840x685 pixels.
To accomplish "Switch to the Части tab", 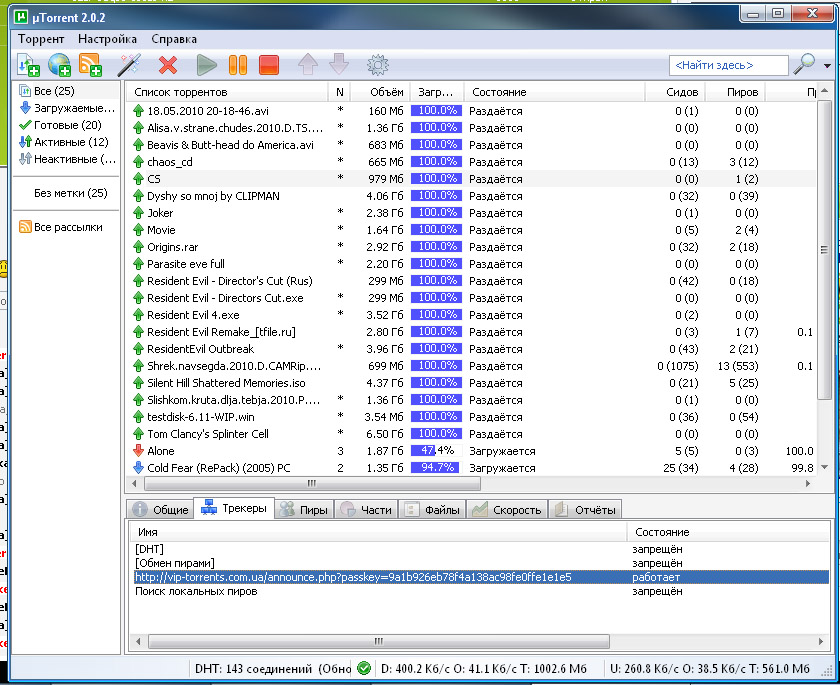I will coord(366,509).
